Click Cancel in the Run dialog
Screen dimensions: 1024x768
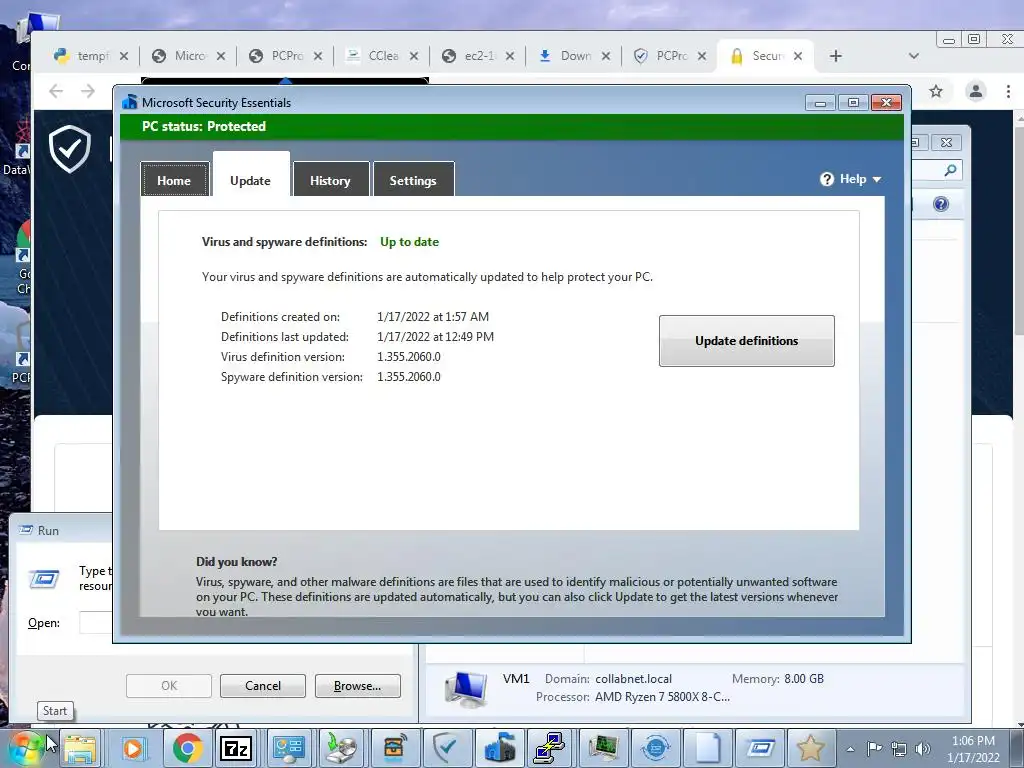263,686
